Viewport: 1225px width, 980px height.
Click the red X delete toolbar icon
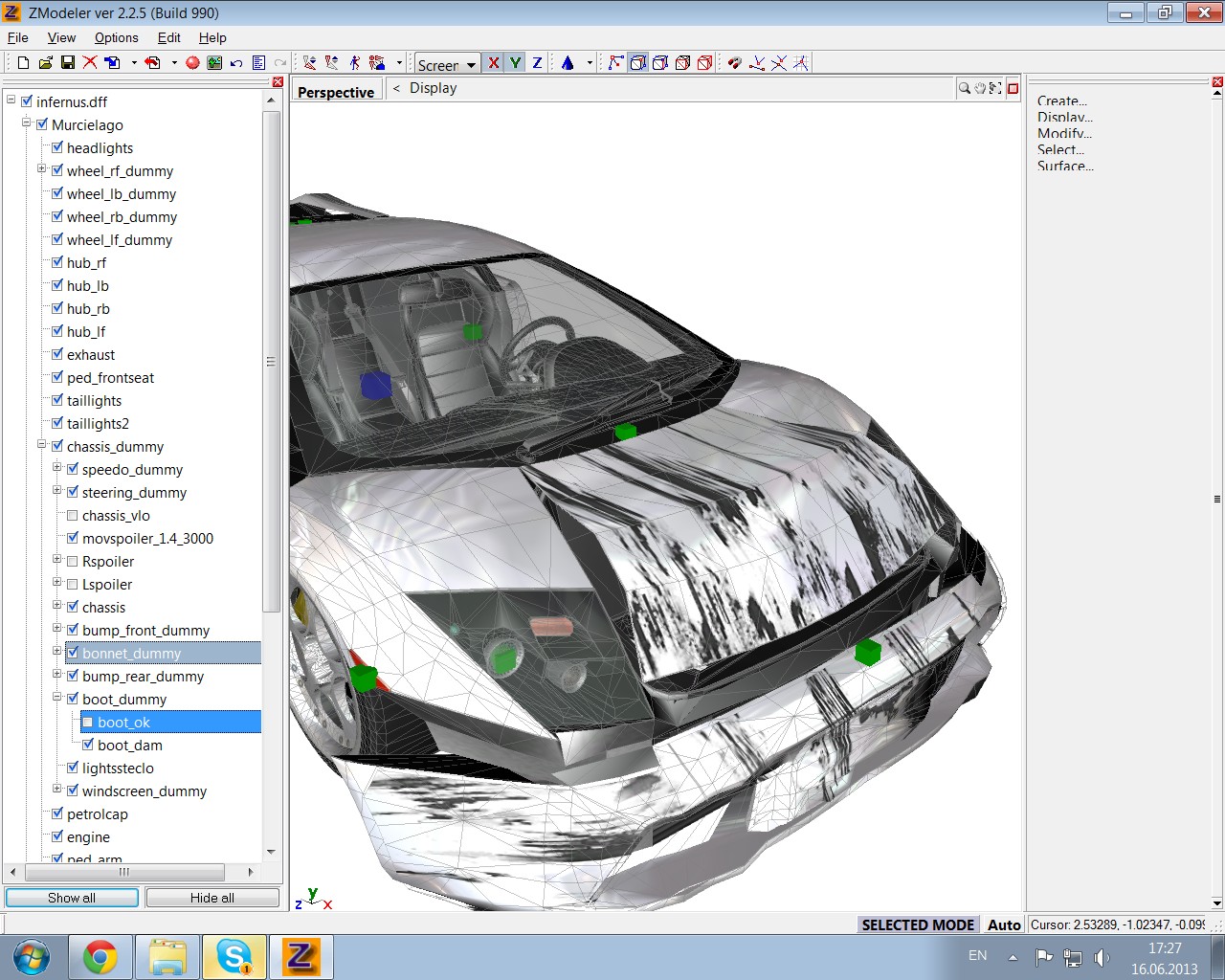click(x=89, y=63)
